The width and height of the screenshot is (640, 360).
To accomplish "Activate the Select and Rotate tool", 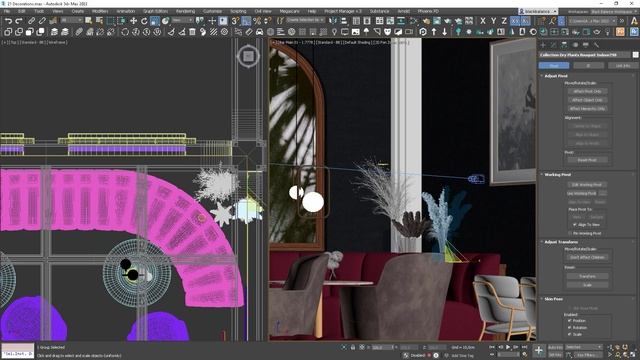I will coord(144,20).
